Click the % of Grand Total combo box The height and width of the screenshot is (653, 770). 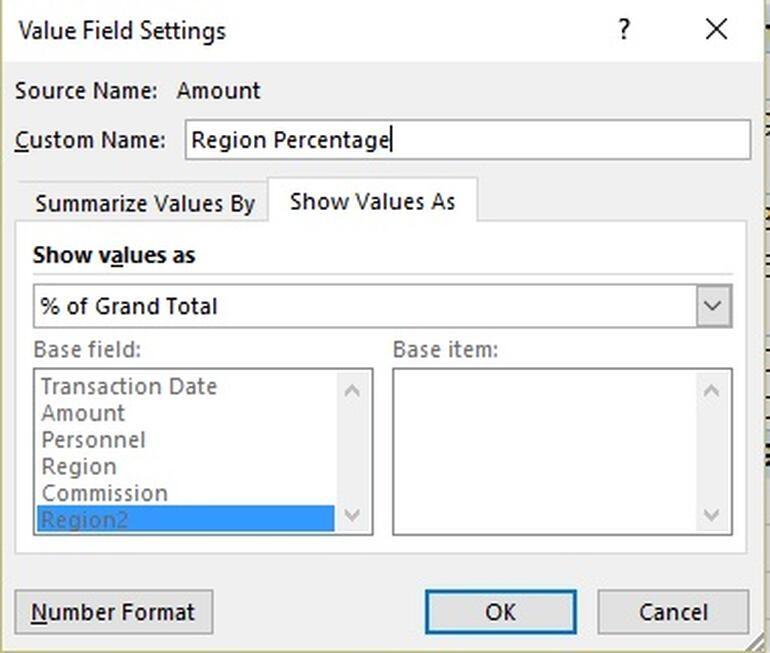[x=365, y=306]
